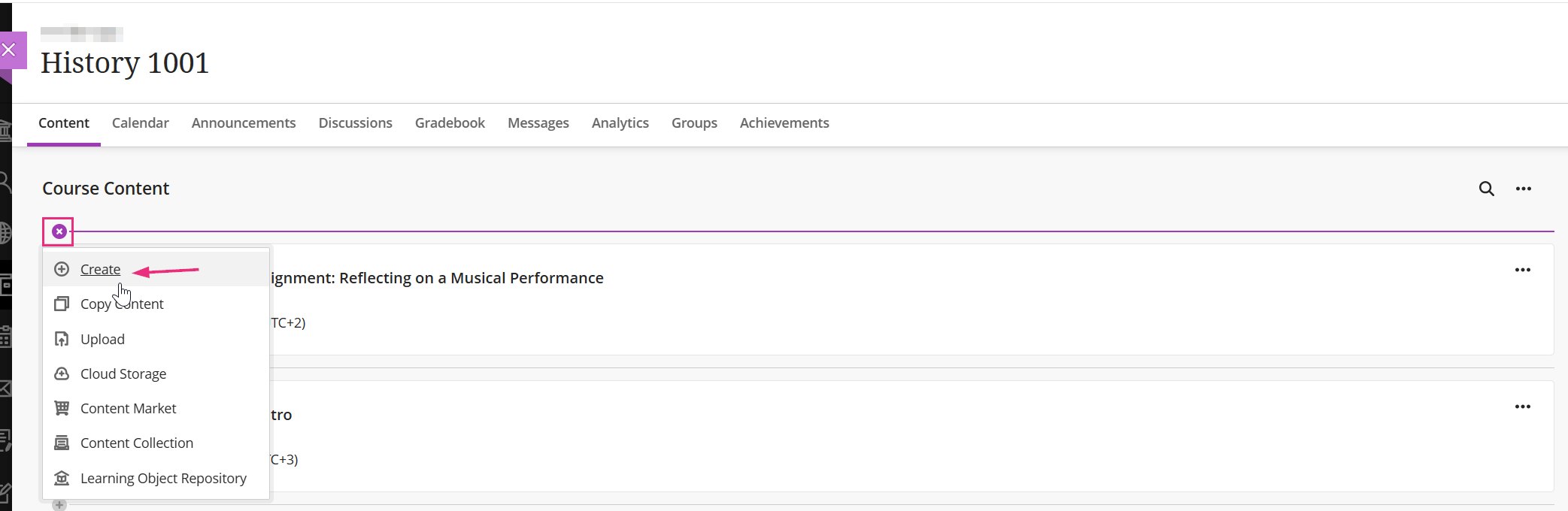This screenshot has width=1568, height=511.
Task: Open Content Collection entry
Action: (x=156, y=443)
